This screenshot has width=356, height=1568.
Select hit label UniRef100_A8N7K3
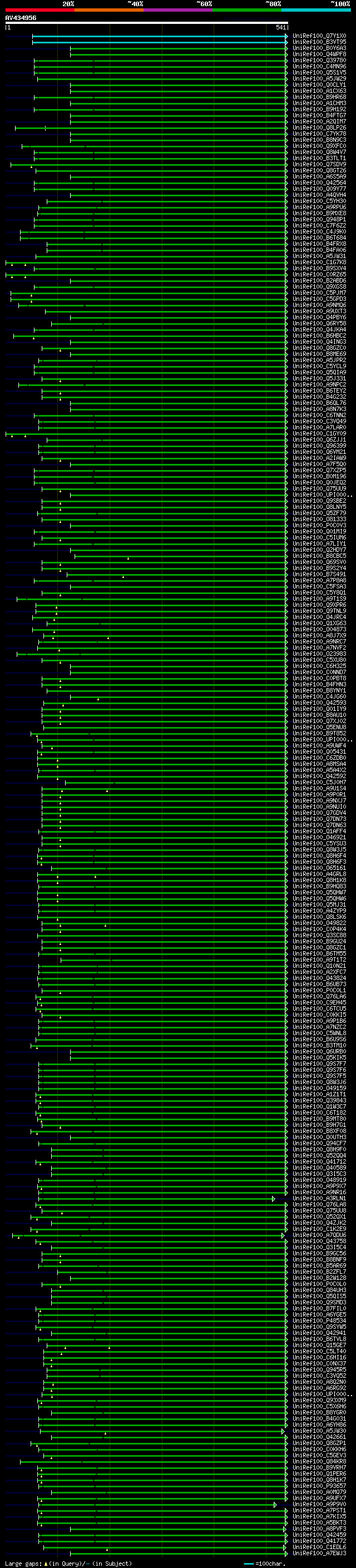tap(319, 409)
